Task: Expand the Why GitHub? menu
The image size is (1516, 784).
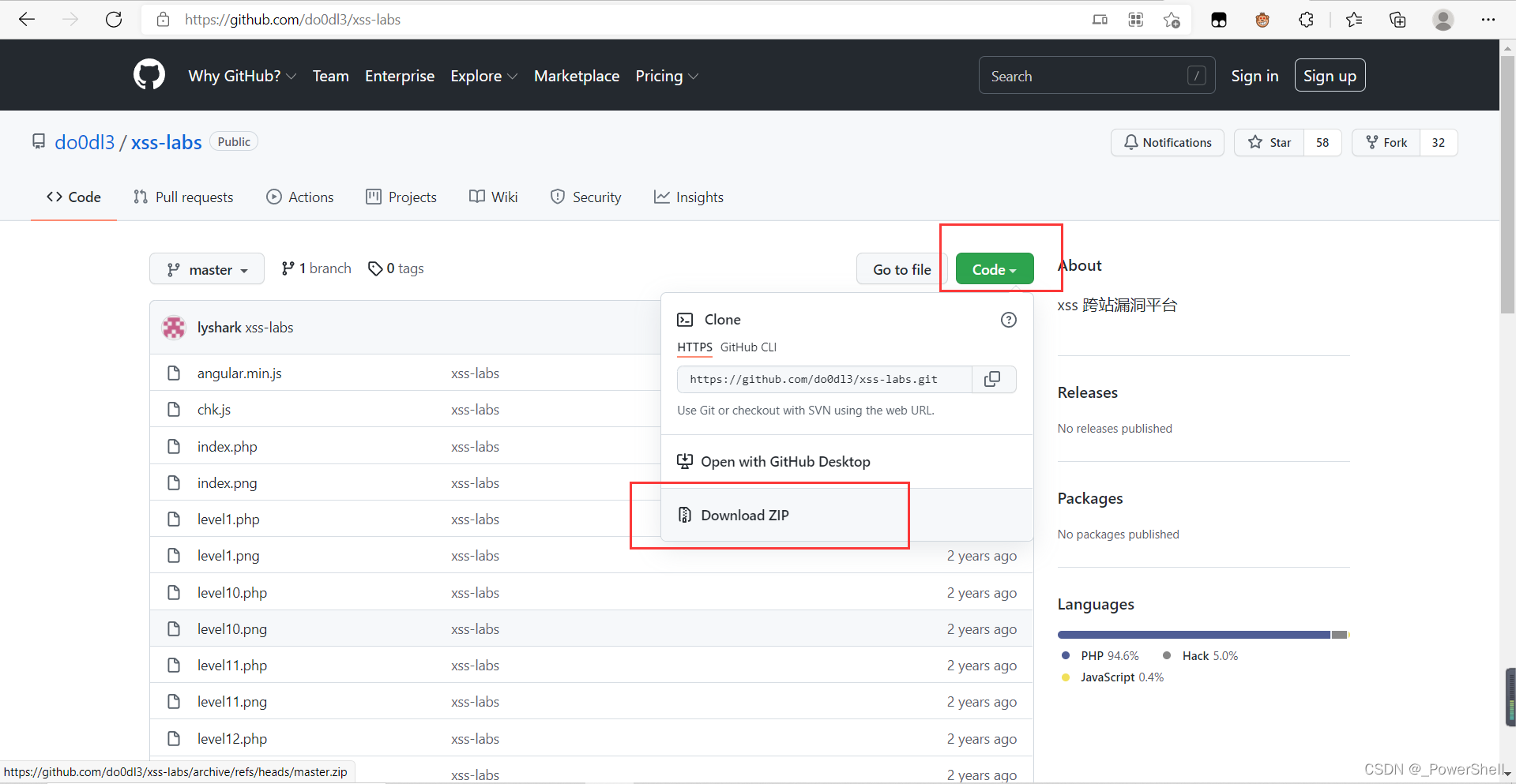Action: [243, 76]
